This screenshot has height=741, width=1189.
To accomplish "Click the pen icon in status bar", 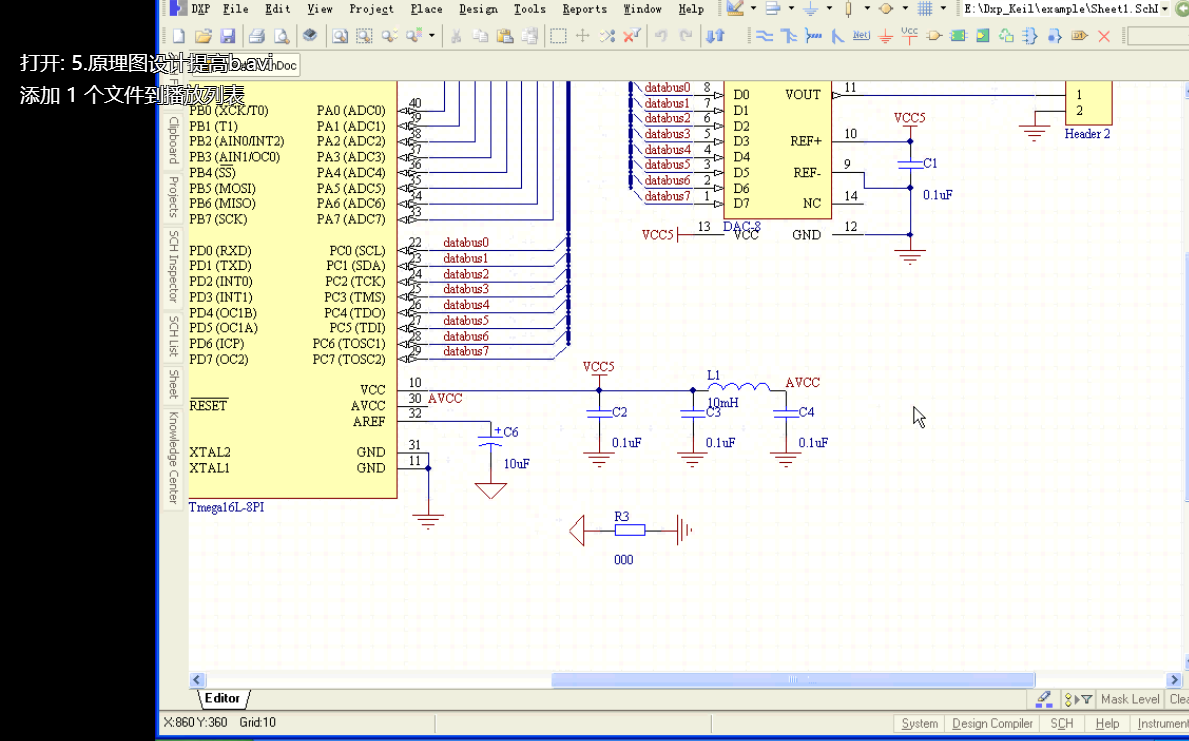I will [x=1044, y=699].
